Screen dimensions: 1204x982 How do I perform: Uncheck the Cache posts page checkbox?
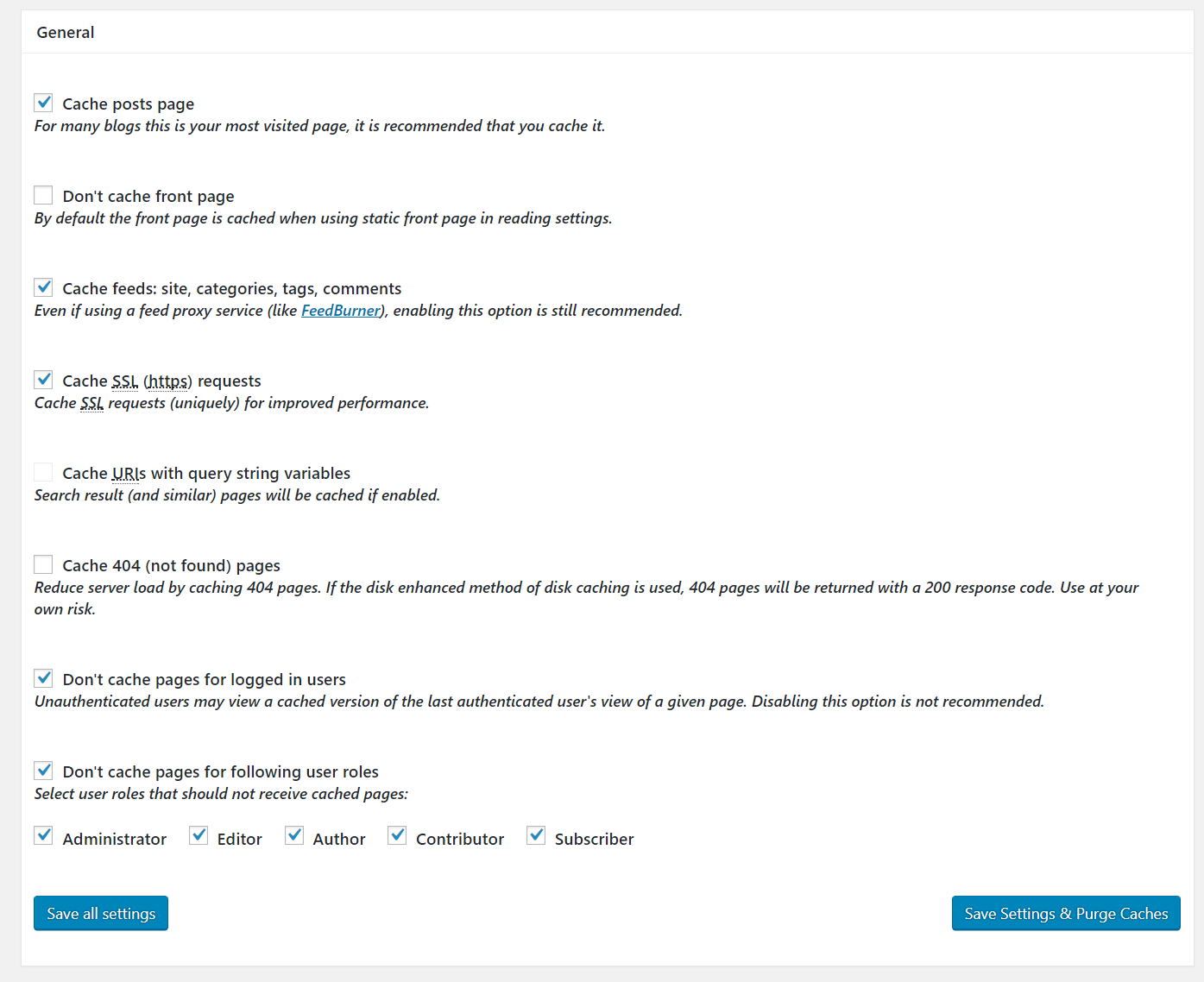tap(43, 103)
